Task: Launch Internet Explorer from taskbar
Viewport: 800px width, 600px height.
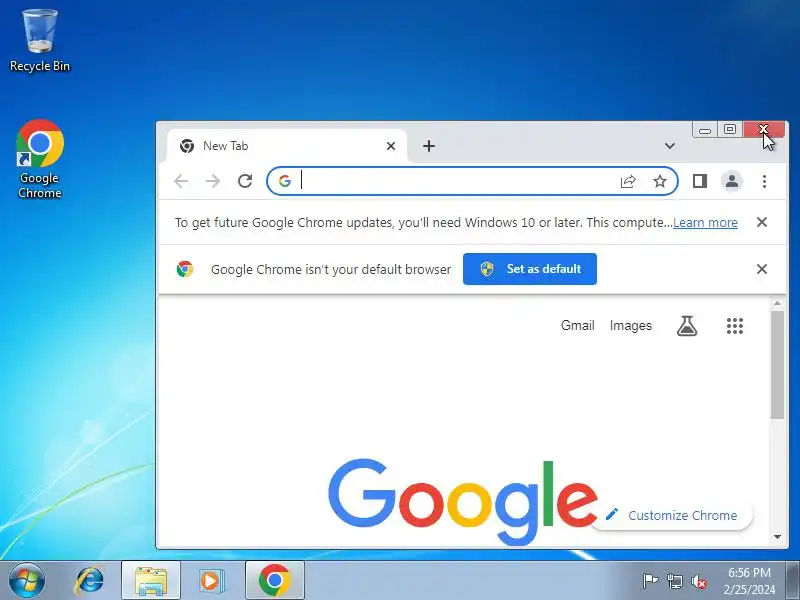Action: pos(89,581)
